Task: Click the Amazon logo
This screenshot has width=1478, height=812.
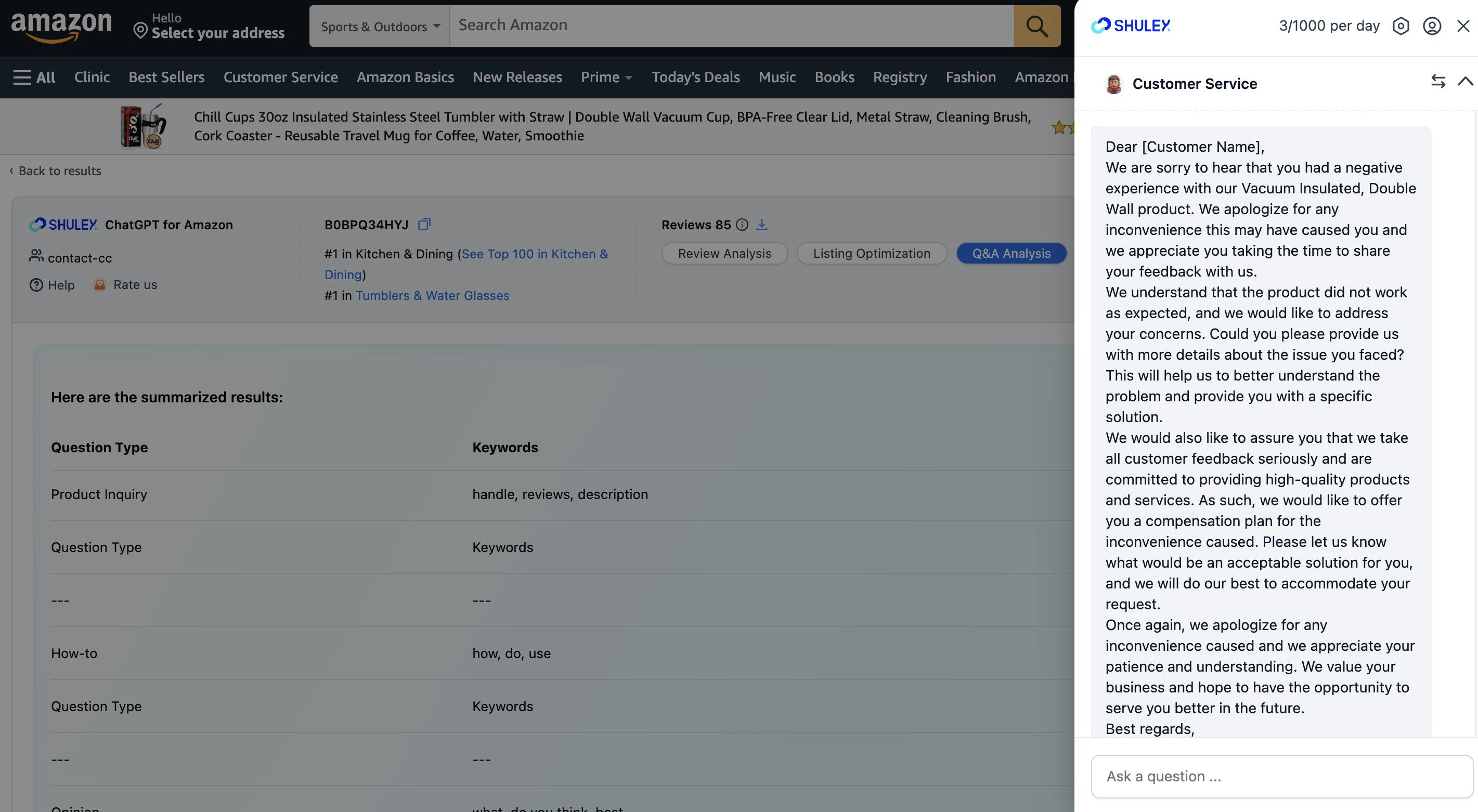Action: point(61,27)
